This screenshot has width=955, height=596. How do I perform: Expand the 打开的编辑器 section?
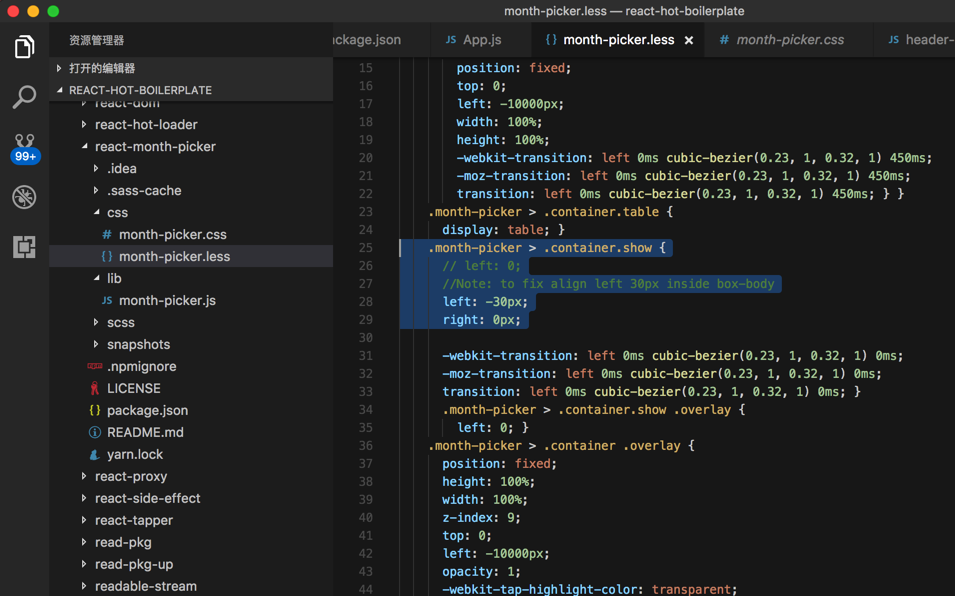tap(101, 68)
